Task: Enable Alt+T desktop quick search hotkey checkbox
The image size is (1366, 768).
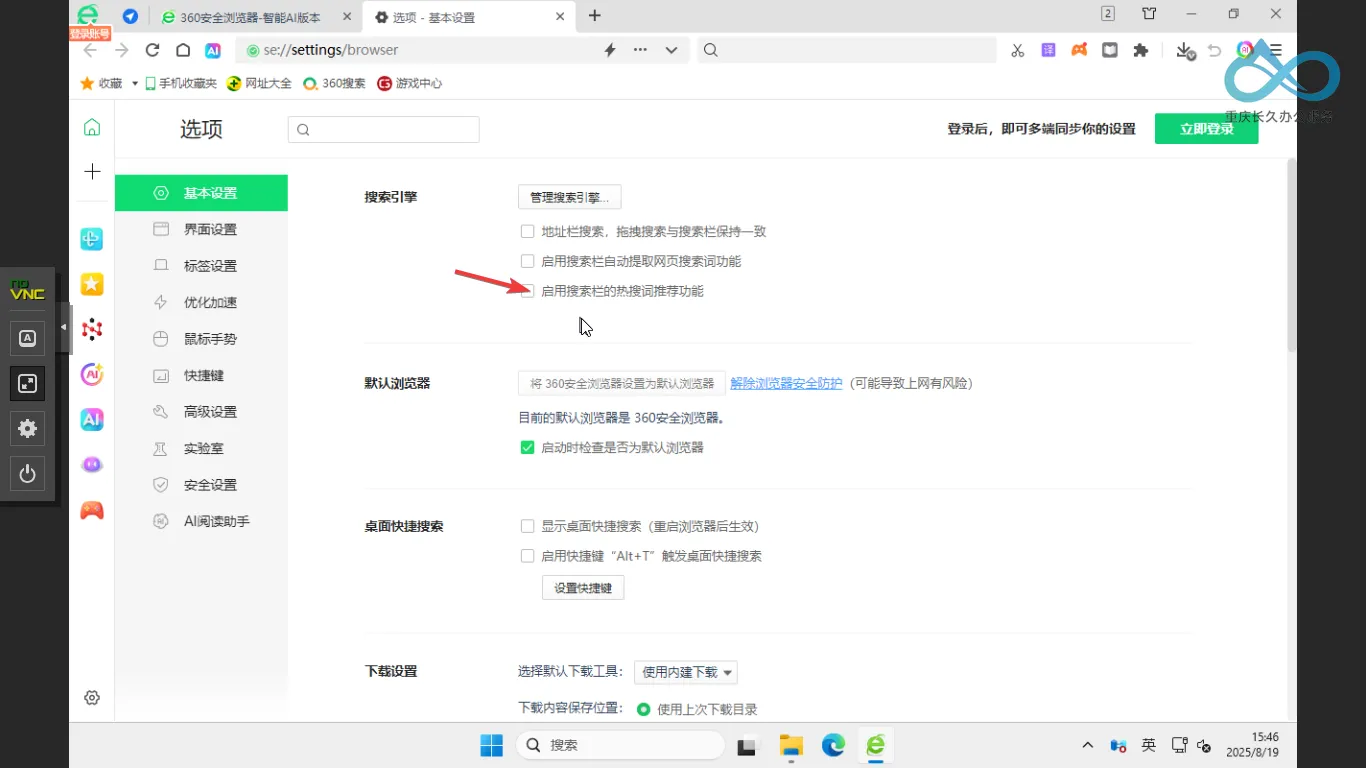Action: point(527,556)
